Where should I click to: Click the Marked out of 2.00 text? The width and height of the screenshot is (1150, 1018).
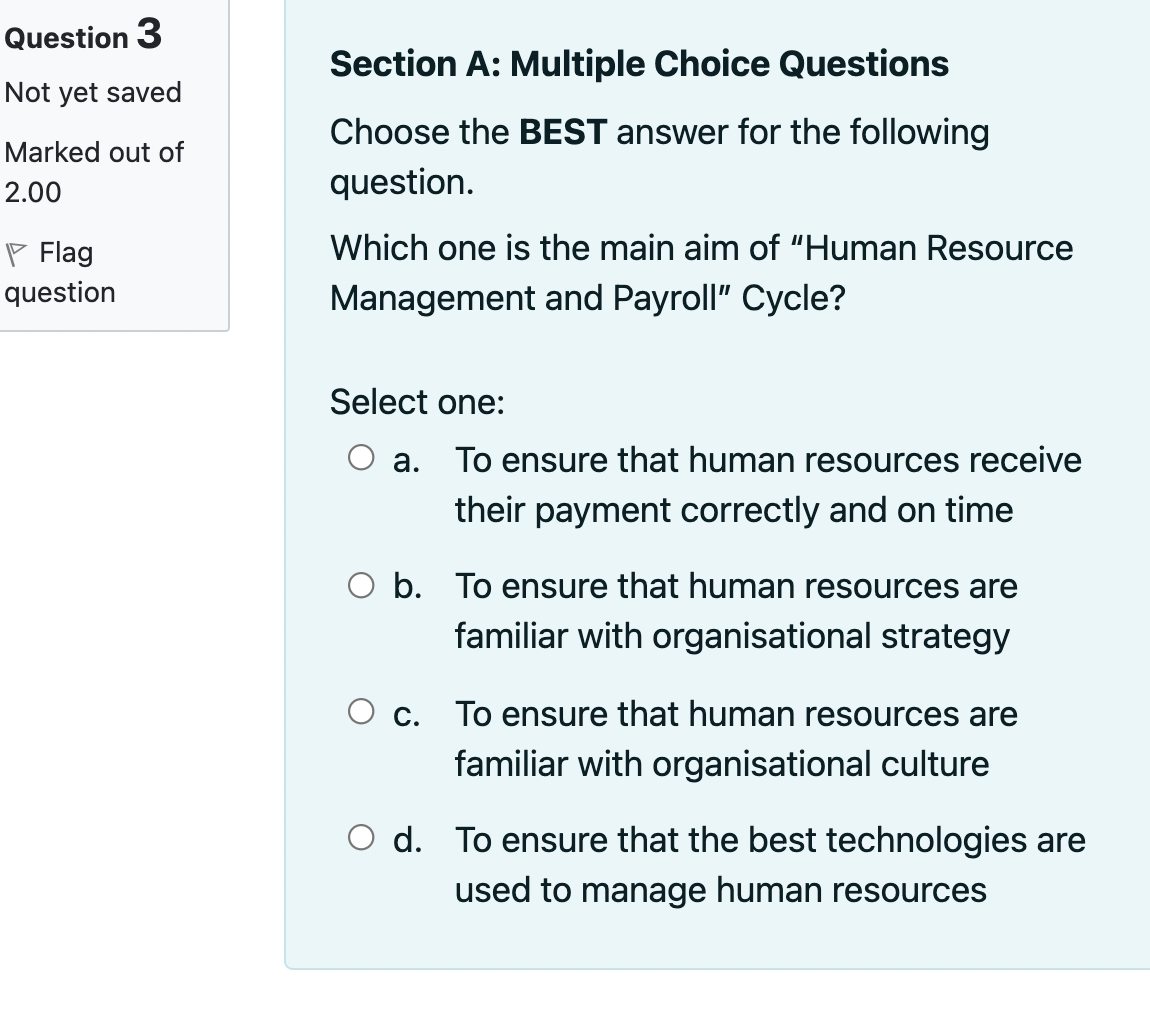point(95,170)
